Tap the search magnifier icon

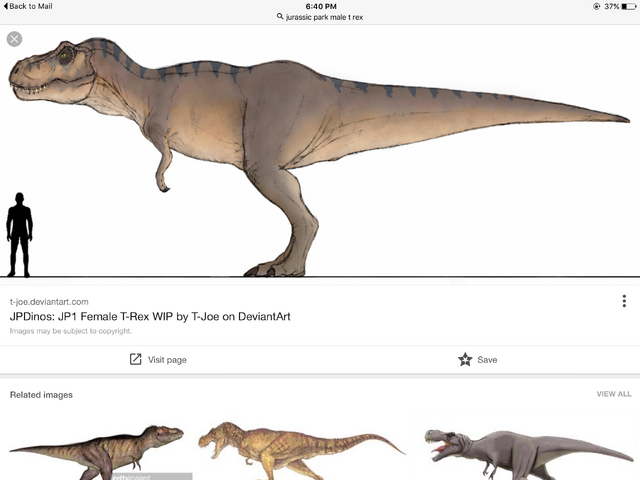click(280, 17)
